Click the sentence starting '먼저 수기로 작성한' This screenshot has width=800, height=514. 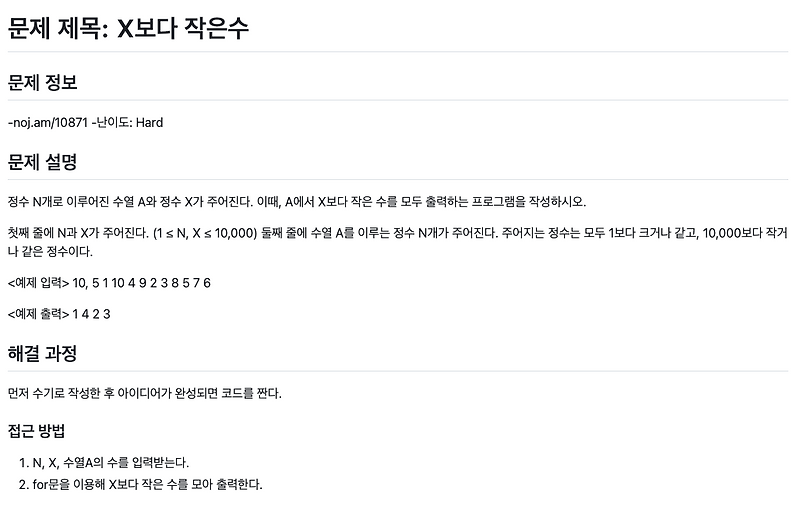(144, 394)
